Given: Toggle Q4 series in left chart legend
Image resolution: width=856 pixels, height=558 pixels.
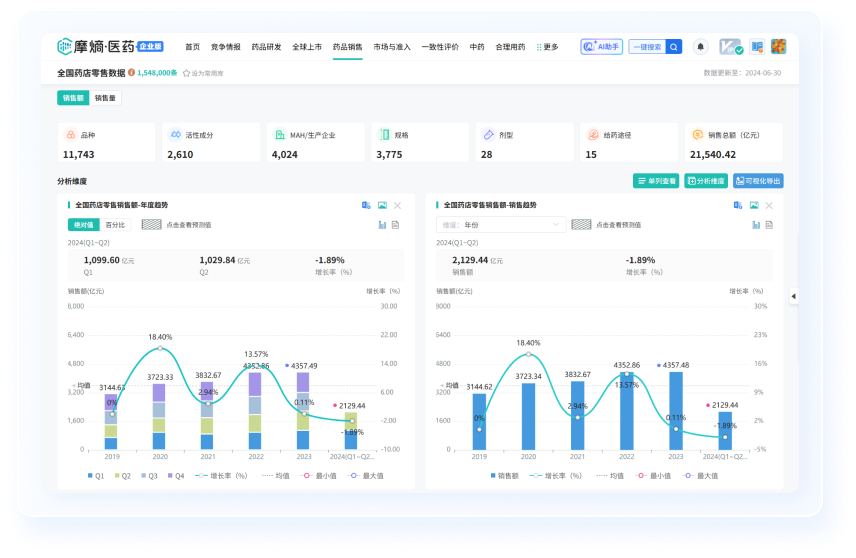Looking at the screenshot, I should [176, 476].
